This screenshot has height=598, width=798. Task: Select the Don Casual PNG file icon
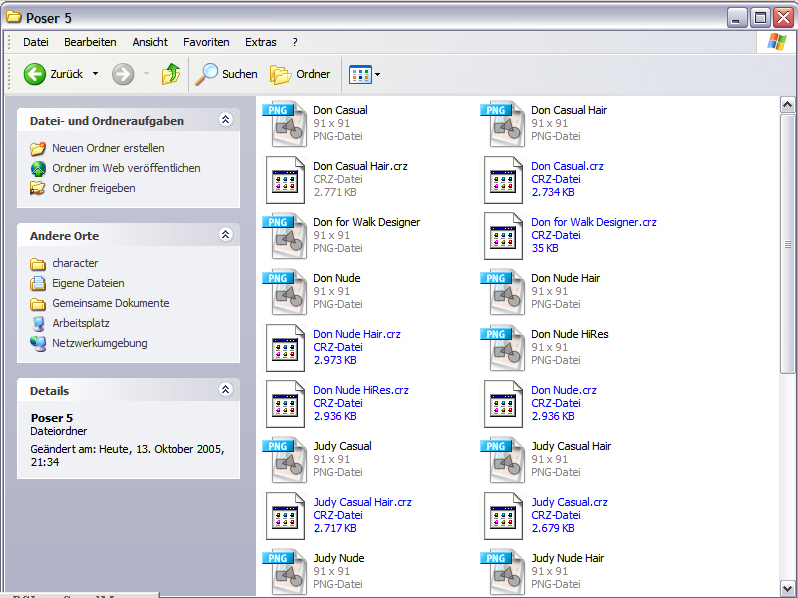(285, 124)
